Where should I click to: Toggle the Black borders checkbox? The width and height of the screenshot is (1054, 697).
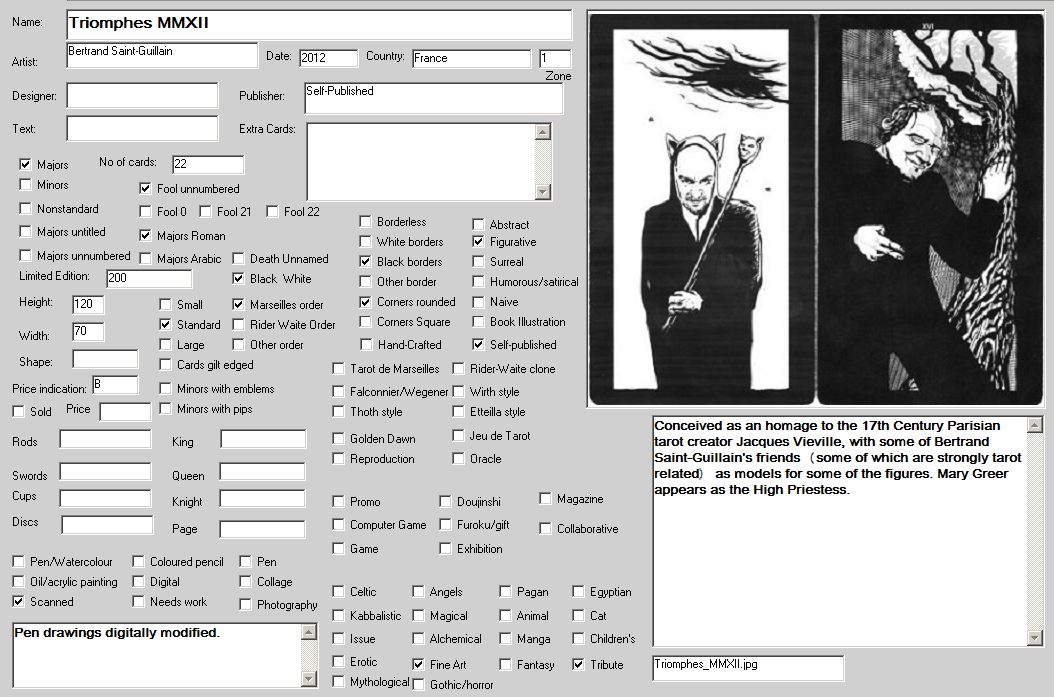(366, 262)
